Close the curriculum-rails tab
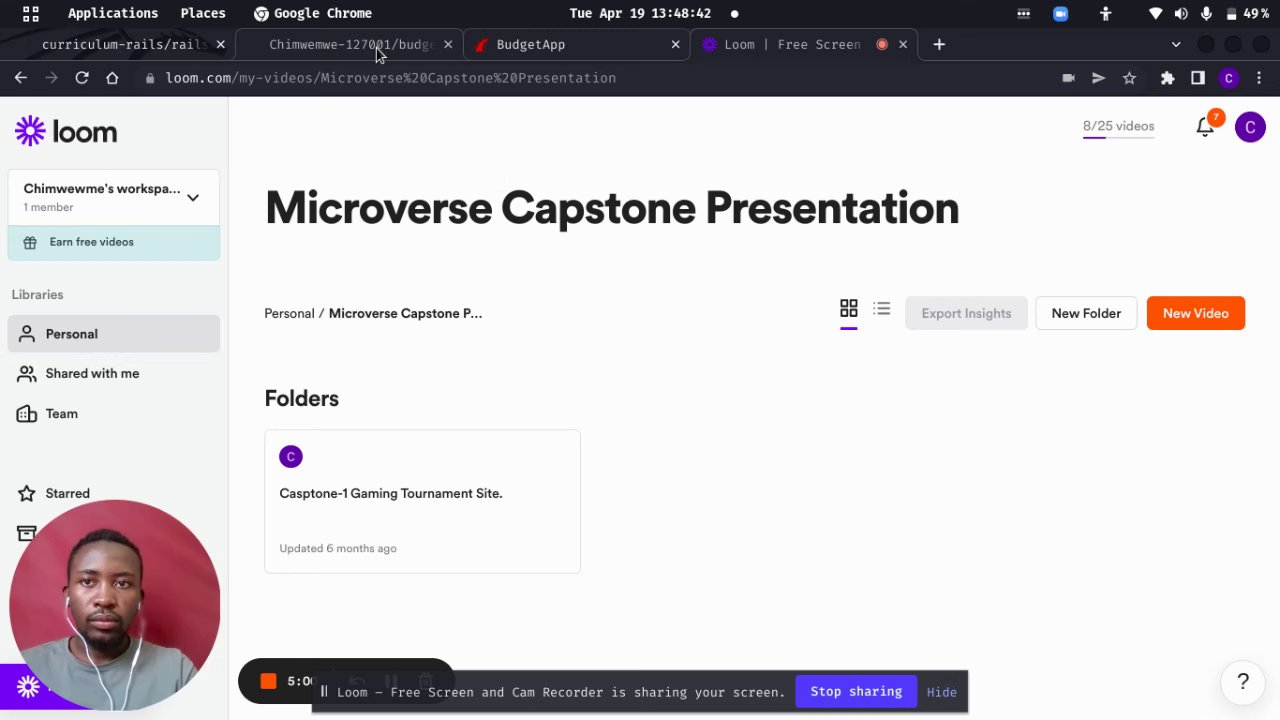 click(x=220, y=44)
